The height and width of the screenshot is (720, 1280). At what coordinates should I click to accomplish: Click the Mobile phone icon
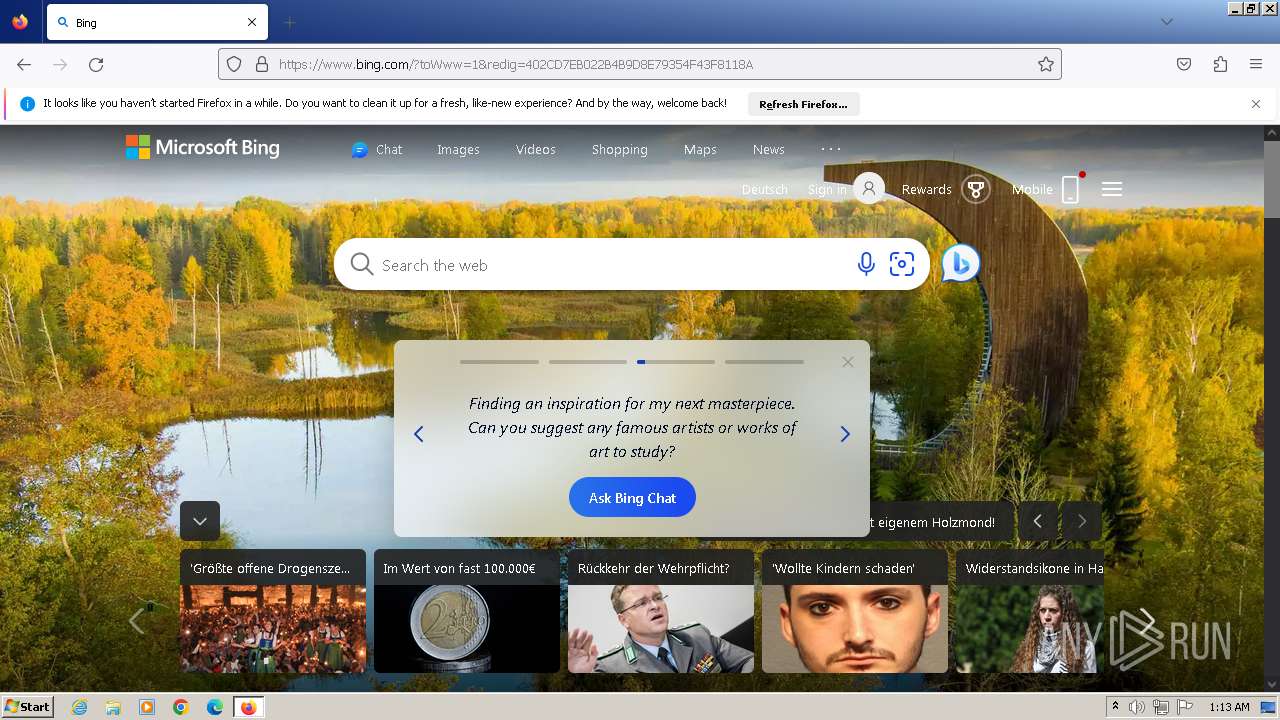[1070, 189]
